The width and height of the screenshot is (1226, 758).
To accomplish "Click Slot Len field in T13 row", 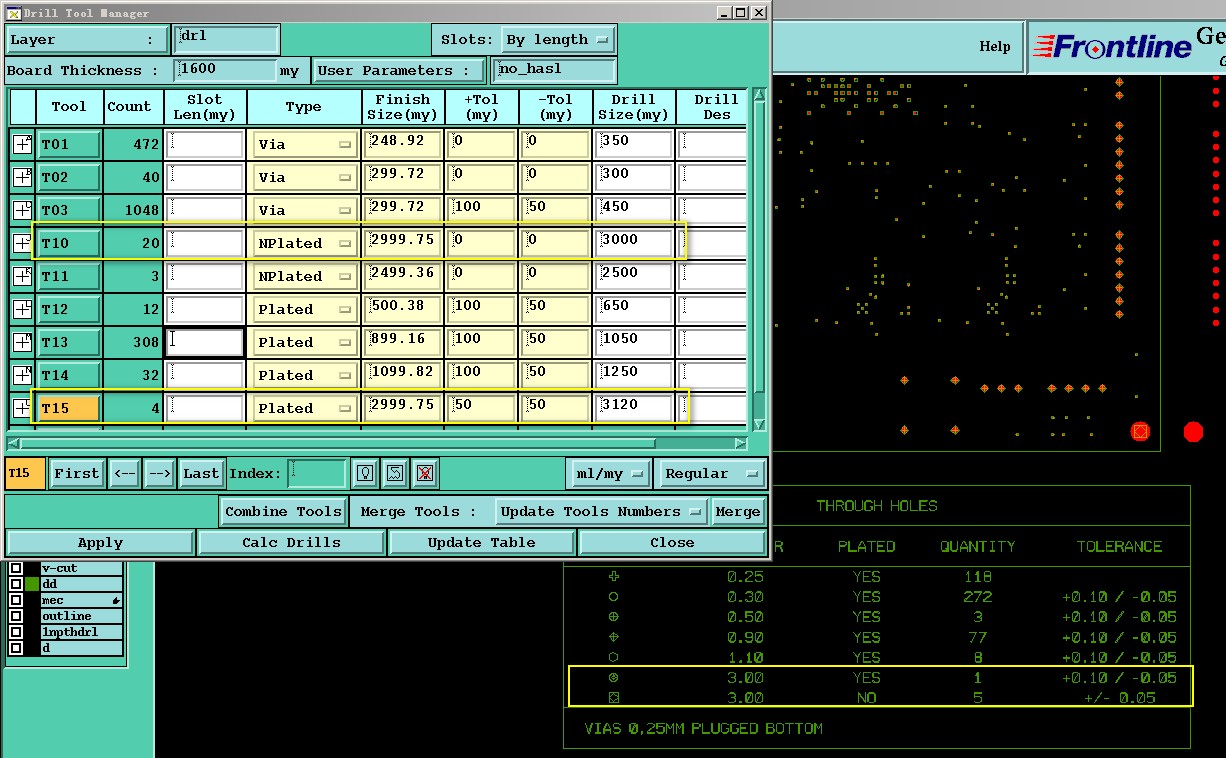I will (205, 342).
